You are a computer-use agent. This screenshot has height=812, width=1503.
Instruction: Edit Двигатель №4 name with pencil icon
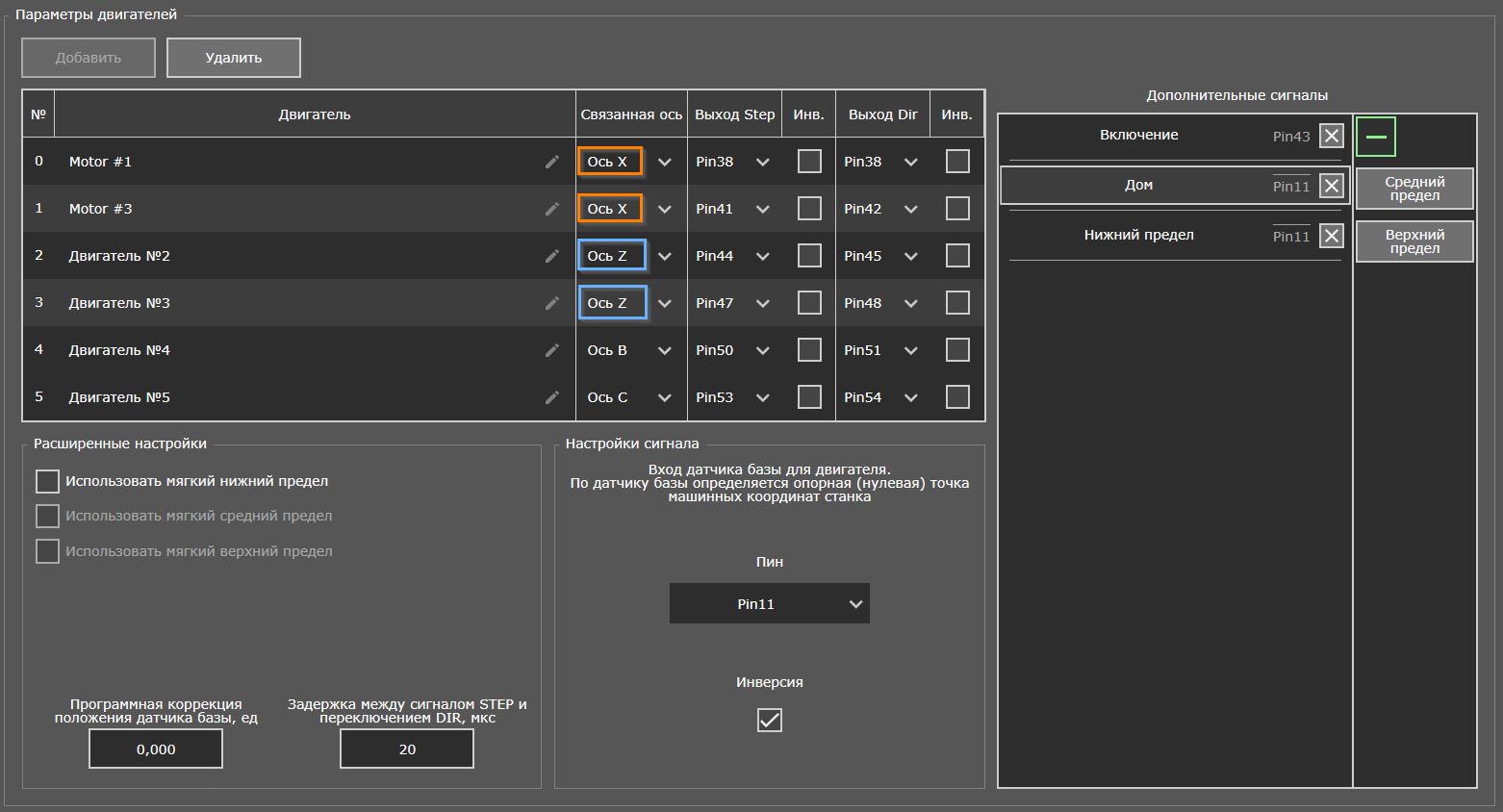tap(551, 350)
